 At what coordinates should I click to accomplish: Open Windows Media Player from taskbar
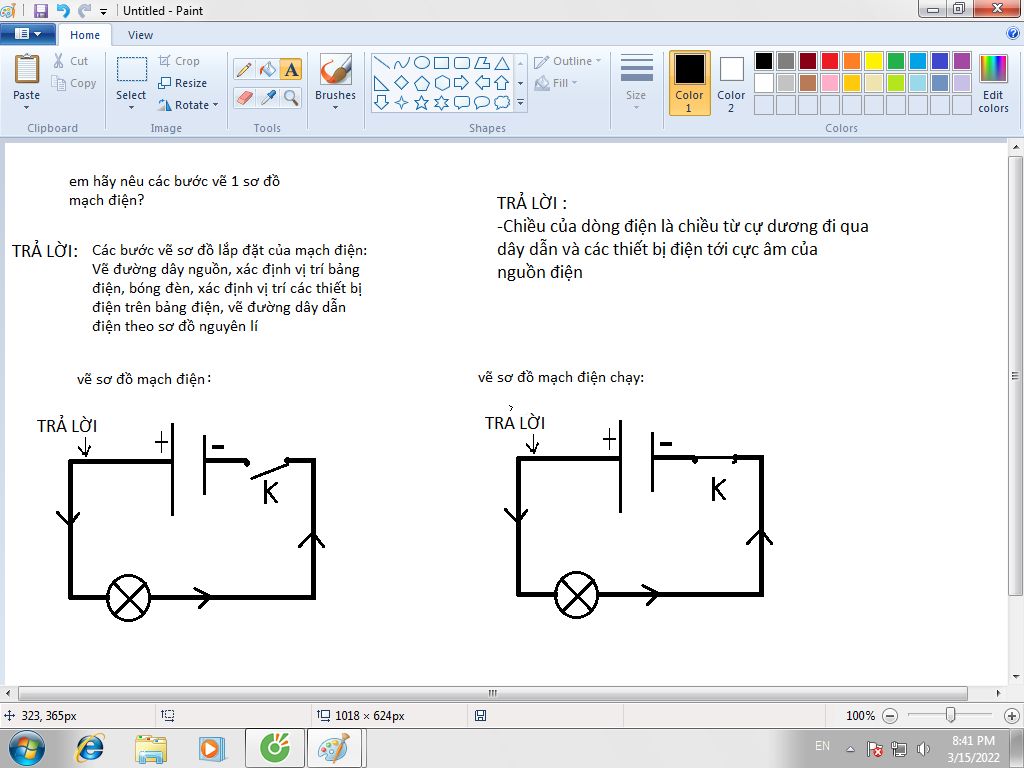[211, 748]
